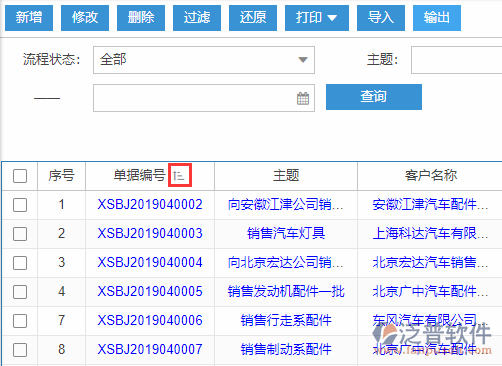Open document link XSBJ2019040004
This screenshot has height=366, width=502.
click(150, 262)
